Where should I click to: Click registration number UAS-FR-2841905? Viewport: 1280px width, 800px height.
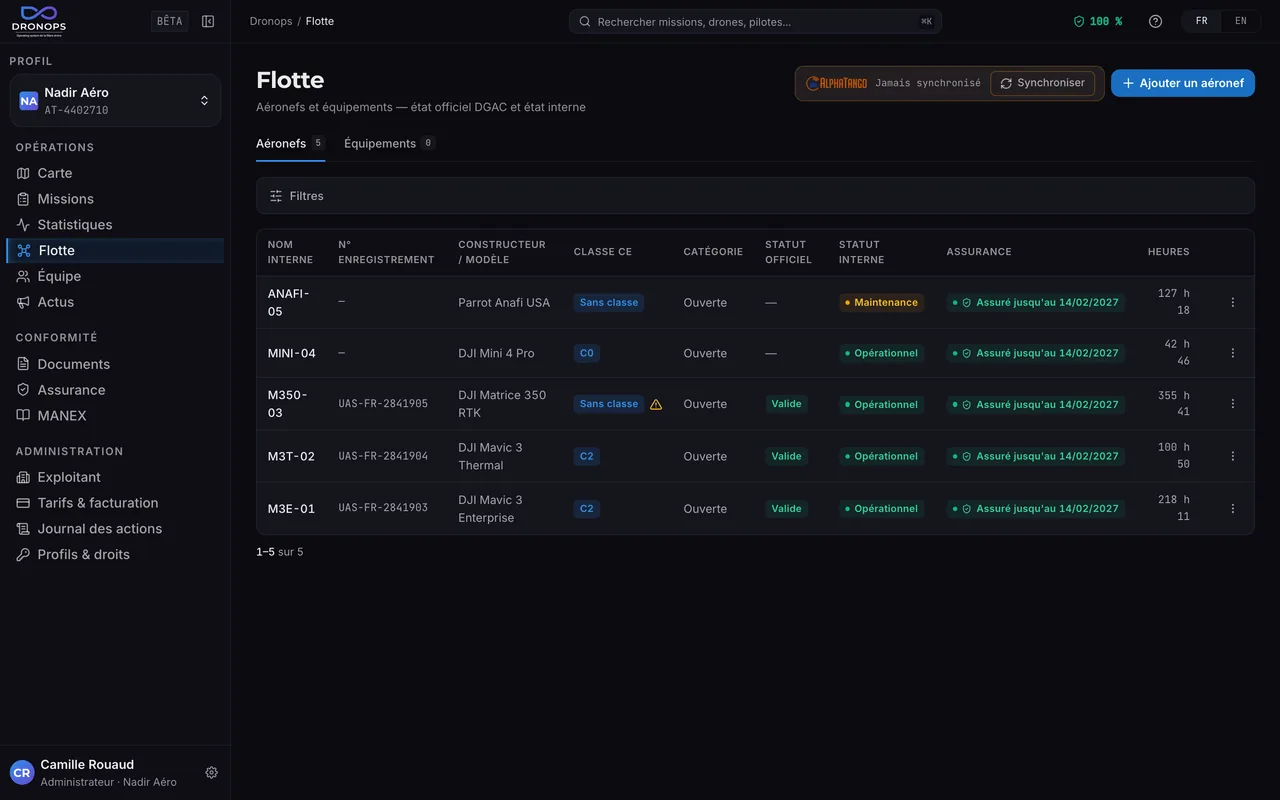point(383,404)
